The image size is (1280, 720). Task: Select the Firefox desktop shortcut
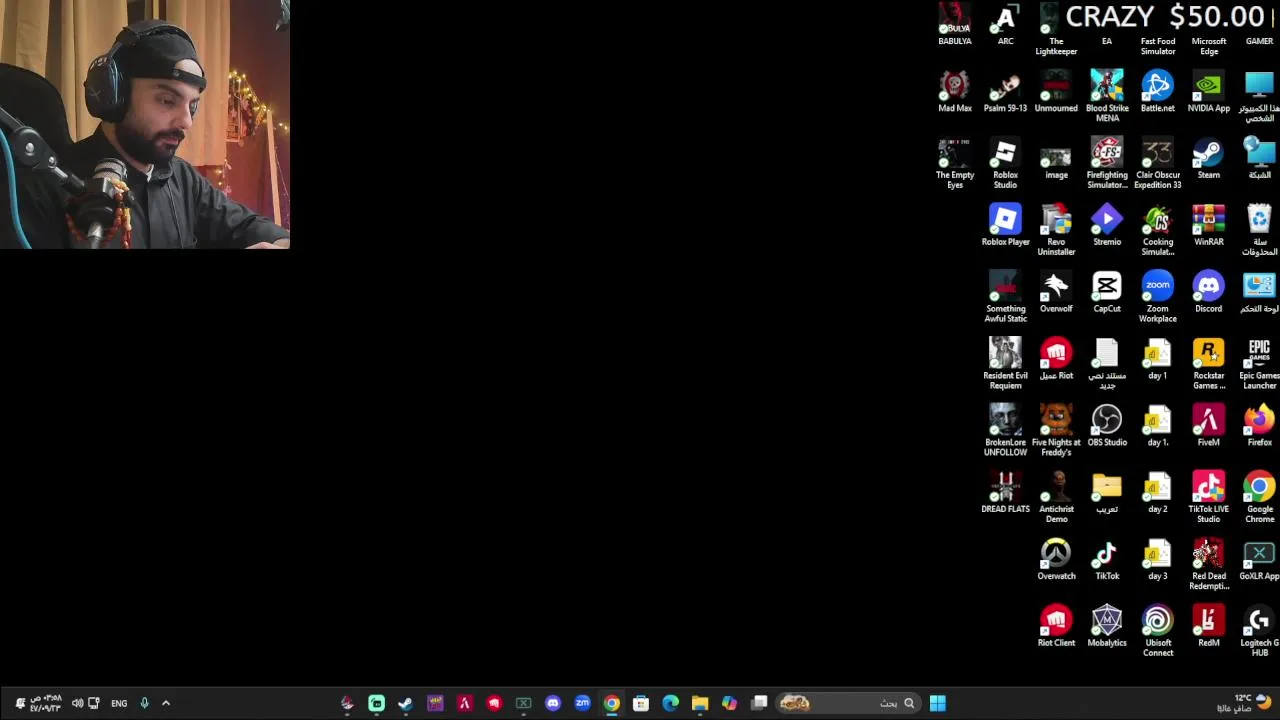tap(1259, 427)
